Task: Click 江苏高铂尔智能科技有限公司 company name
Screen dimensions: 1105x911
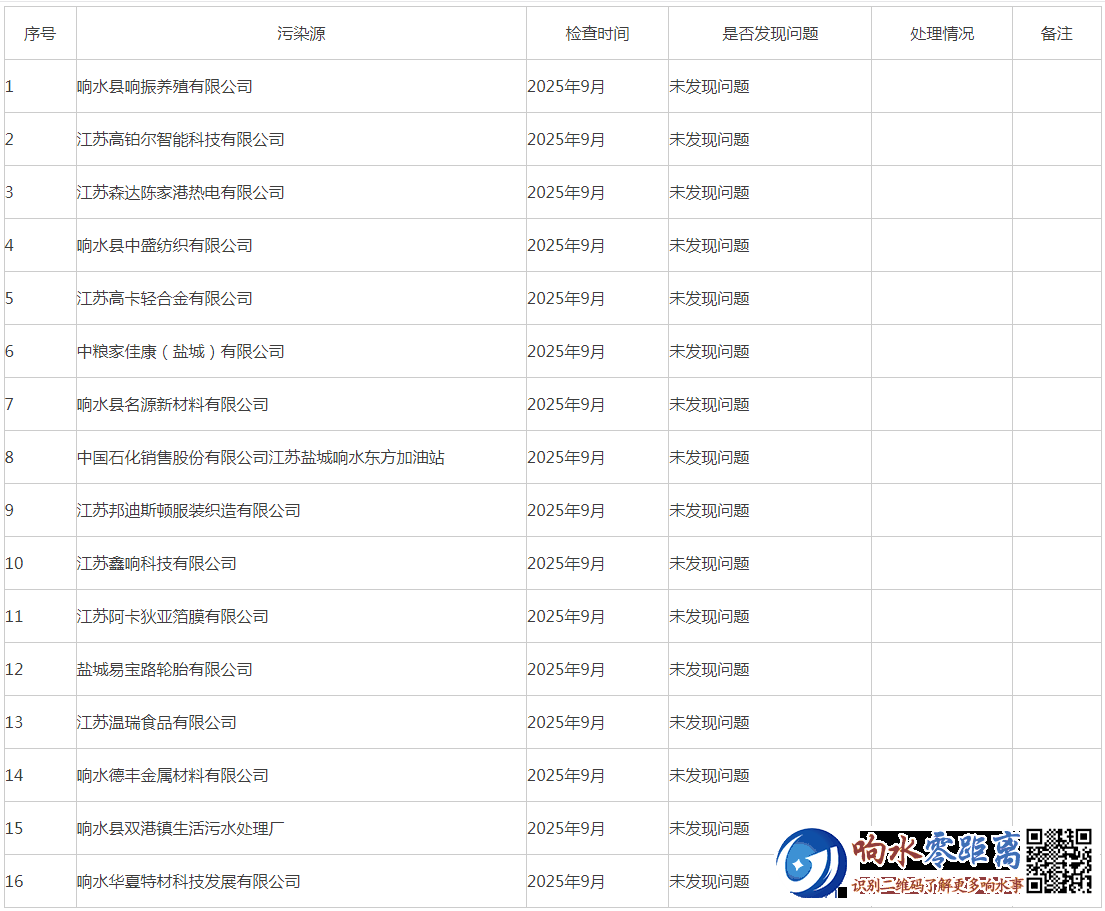Action: click(181, 140)
